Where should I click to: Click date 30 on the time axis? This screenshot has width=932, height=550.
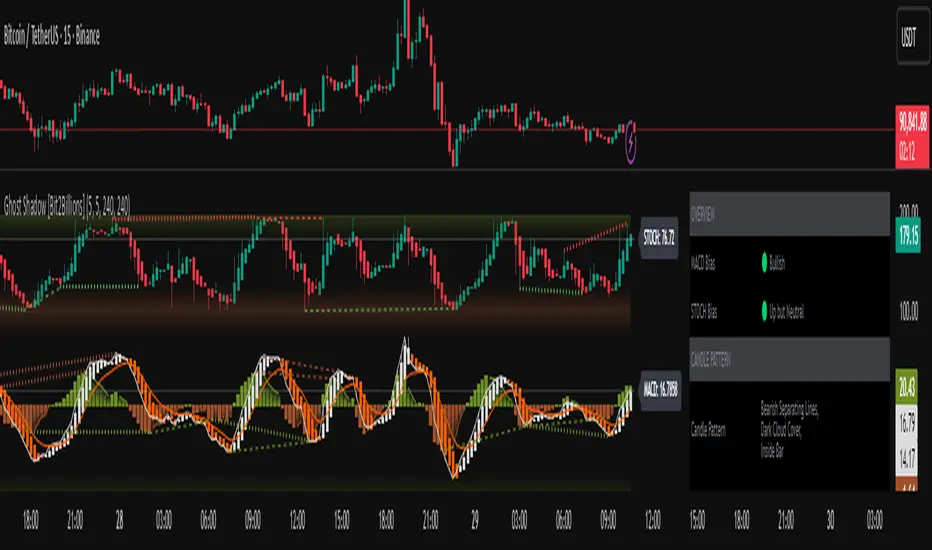(x=830, y=520)
